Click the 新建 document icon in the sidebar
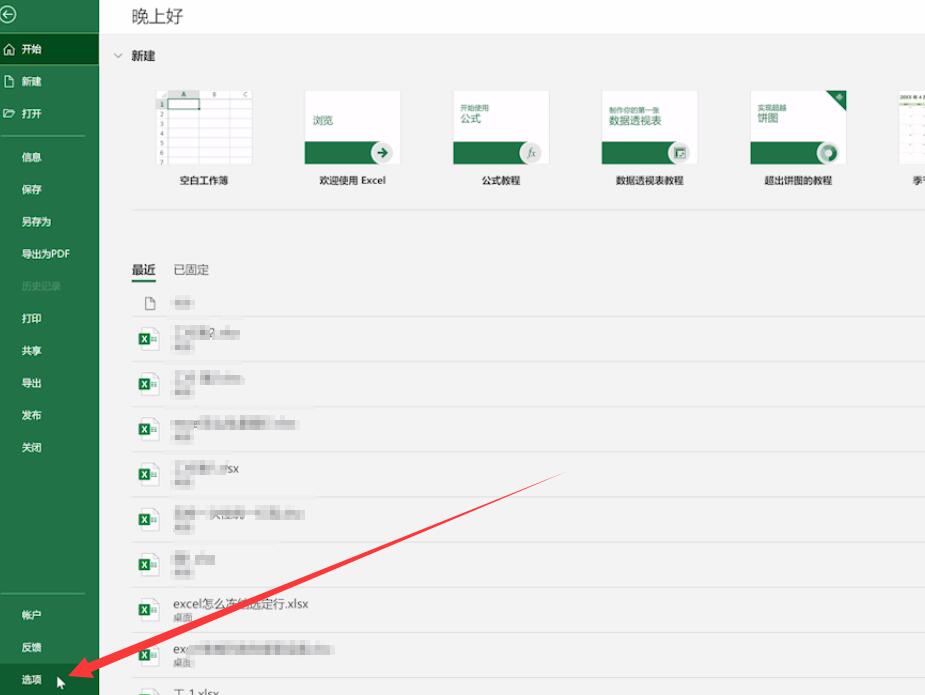Screen dimensions: 925x695 (9, 81)
